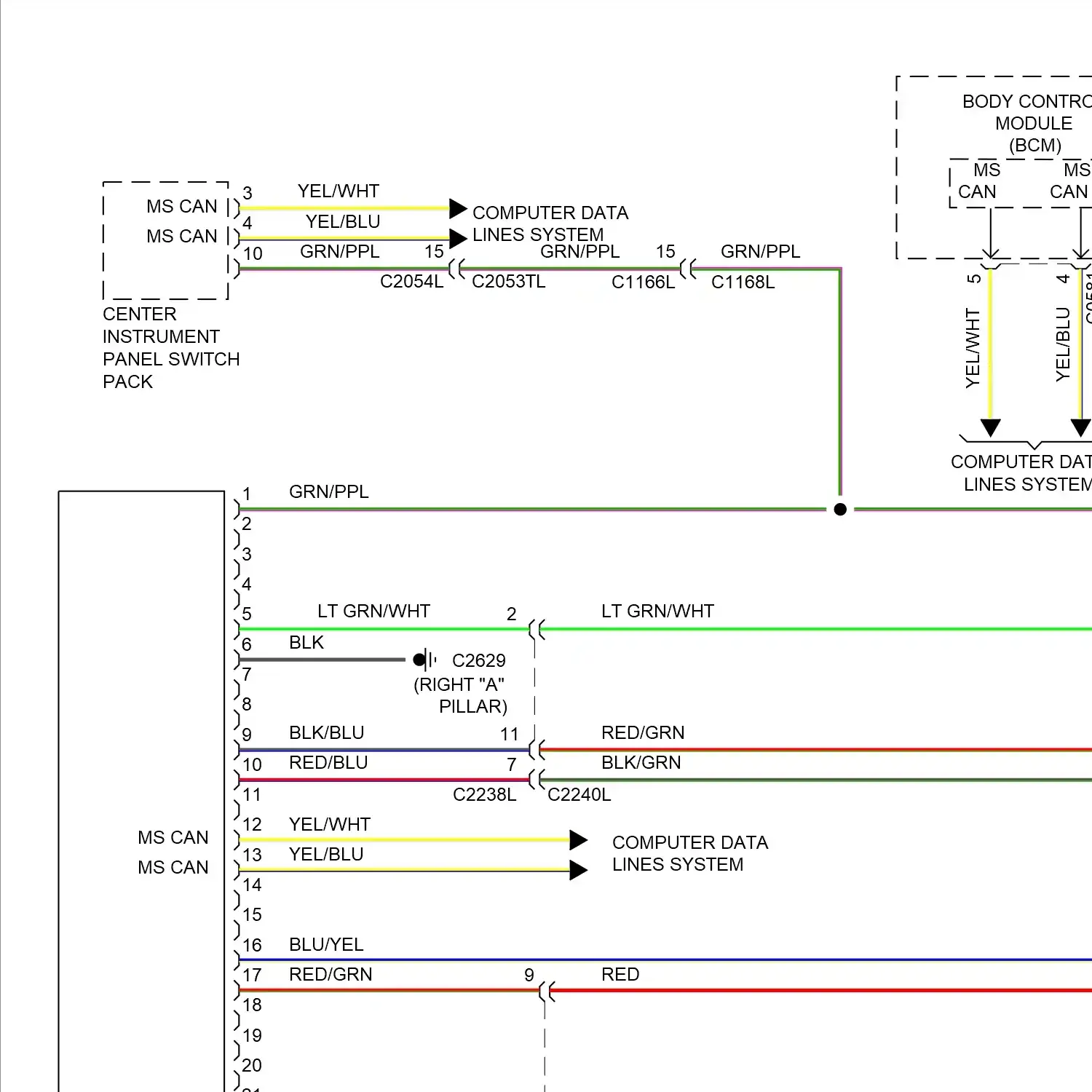Click pin number 7 above C2238L
Screen dimensions: 1092x1092
pyautogui.click(x=512, y=764)
